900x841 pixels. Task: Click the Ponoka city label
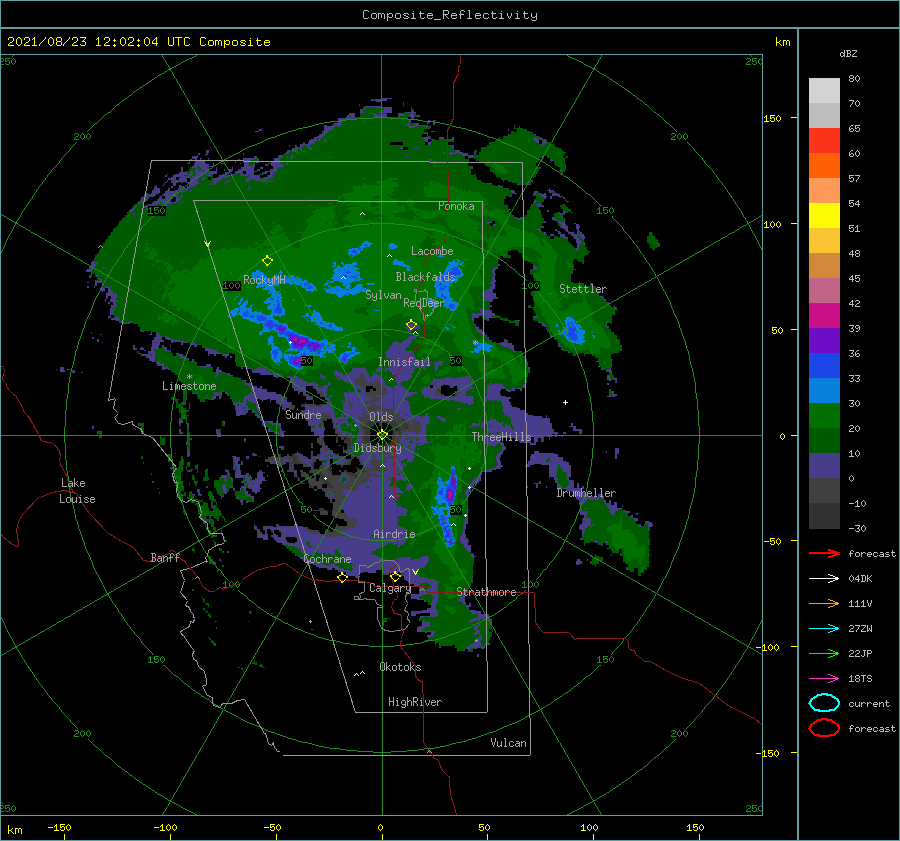coord(456,206)
